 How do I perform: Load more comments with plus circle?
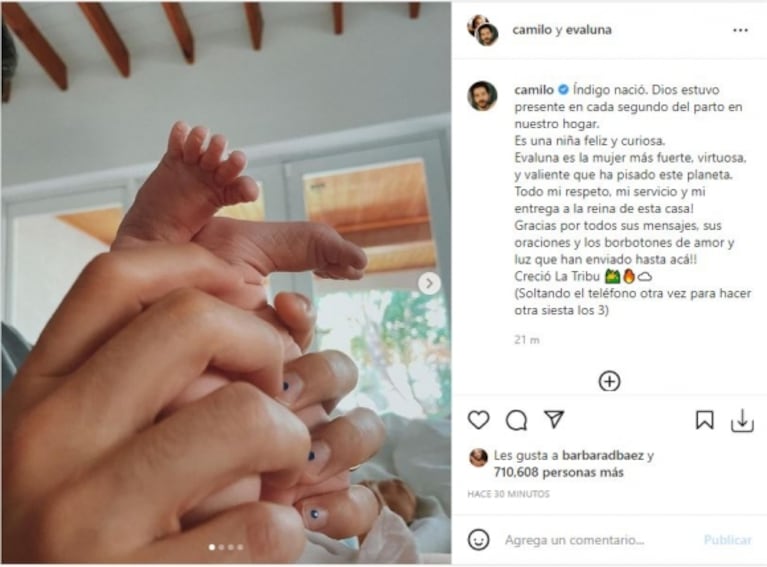point(609,381)
